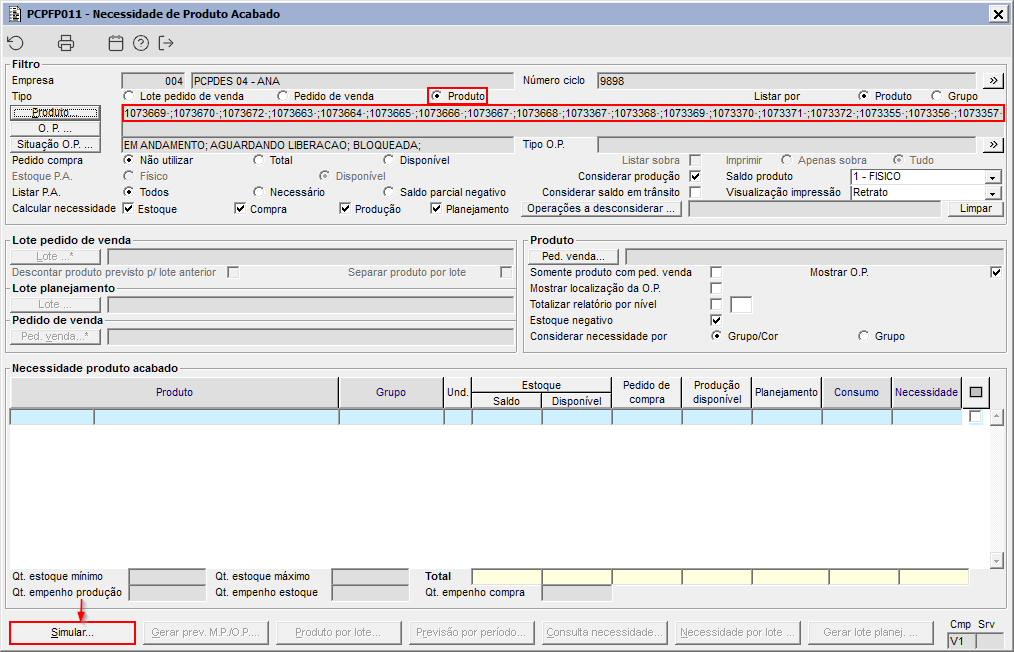Viewport: 1014px width, 652px height.
Task: Select Pedido compra Disponível radio
Action: click(389, 160)
